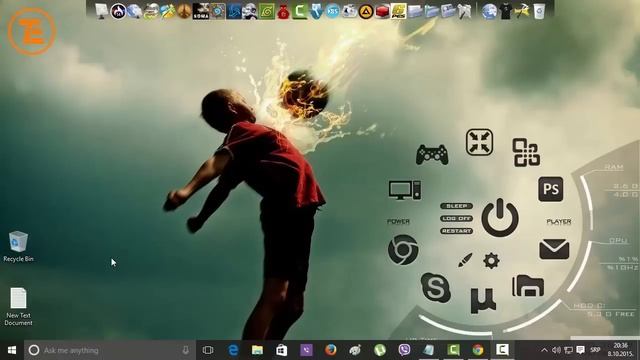Image resolution: width=640 pixels, height=360 pixels.
Task: Open the round blue BS icon in the dock
Action: tap(333, 11)
